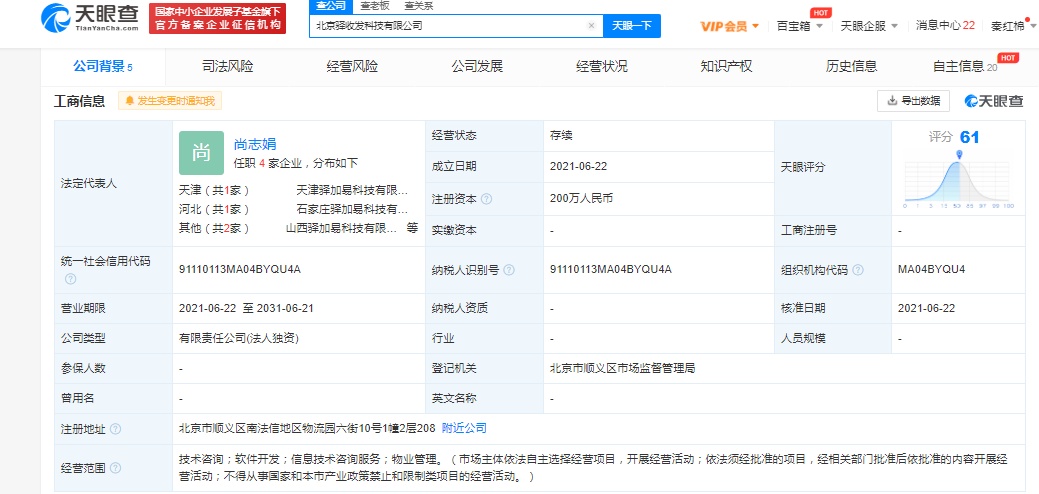Click 工商信息 section heading
This screenshot has height=494, width=1039.
pos(80,101)
